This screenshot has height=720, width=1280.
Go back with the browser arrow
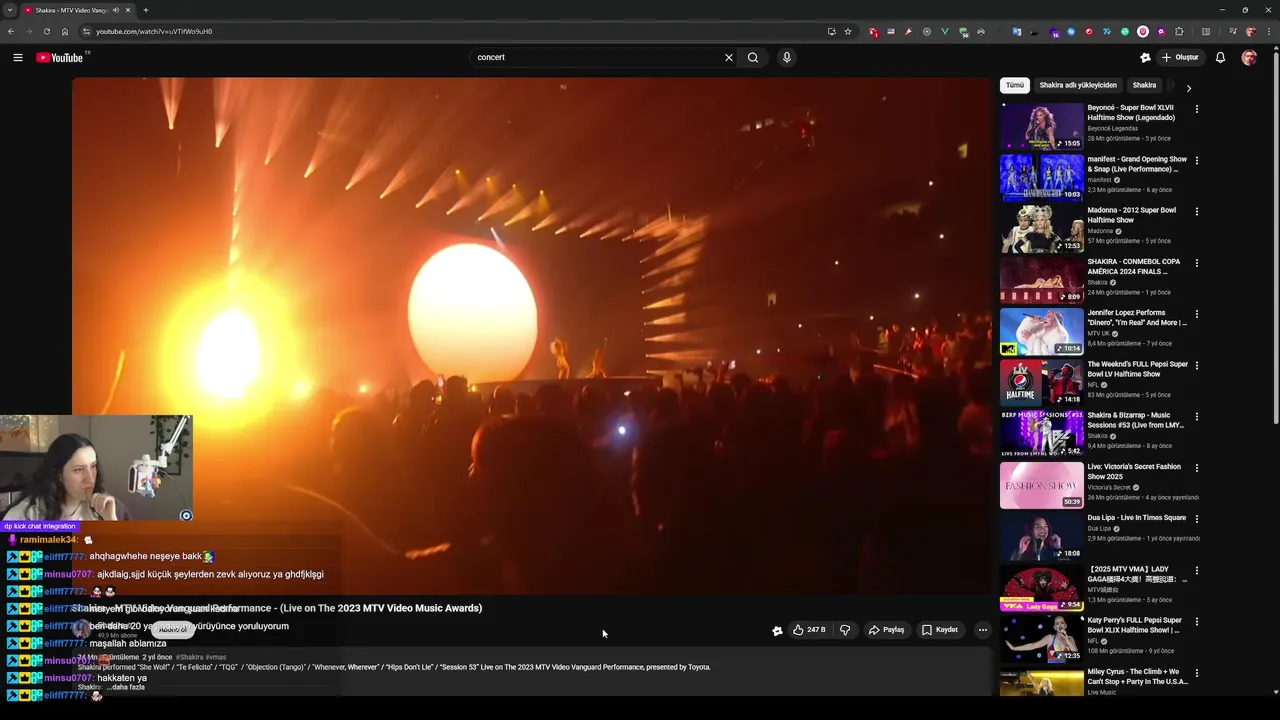tap(10, 31)
